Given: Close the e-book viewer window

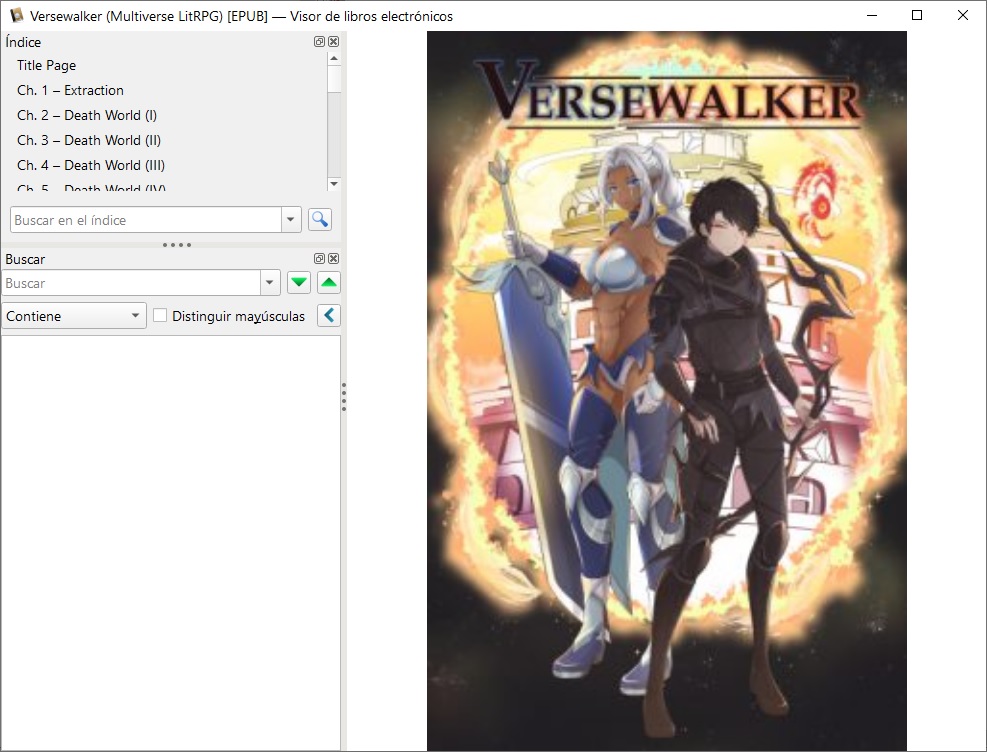Looking at the screenshot, I should pos(962,15).
